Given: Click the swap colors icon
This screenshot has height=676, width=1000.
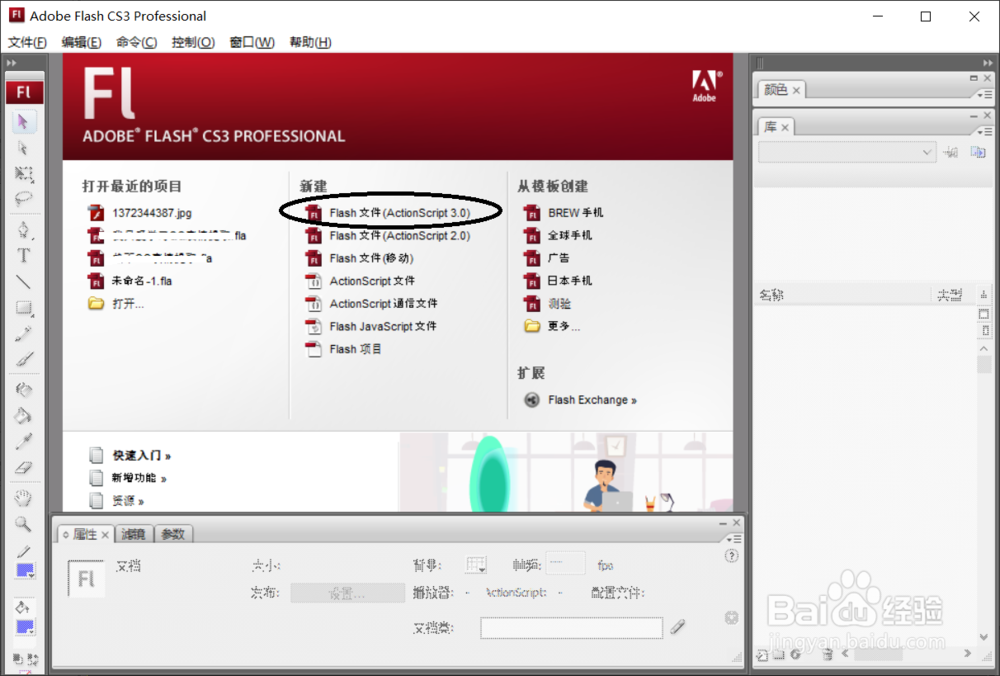Looking at the screenshot, I should pos(33,659).
